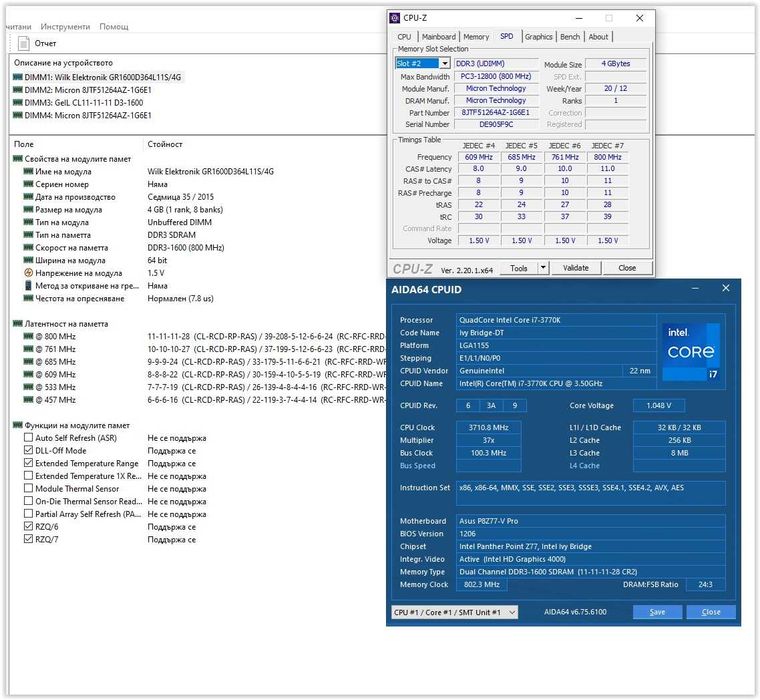Click Core Voltage value 1.048 V
This screenshot has width=760, height=700.
[659, 406]
